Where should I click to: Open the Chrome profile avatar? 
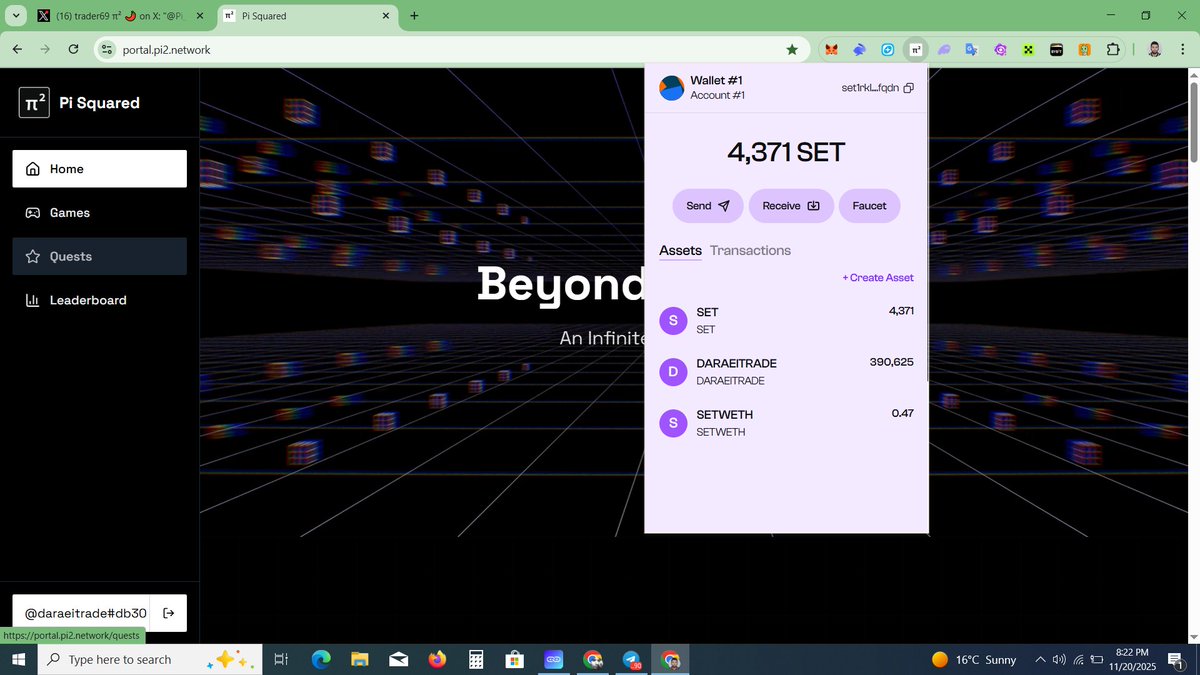tap(1154, 49)
